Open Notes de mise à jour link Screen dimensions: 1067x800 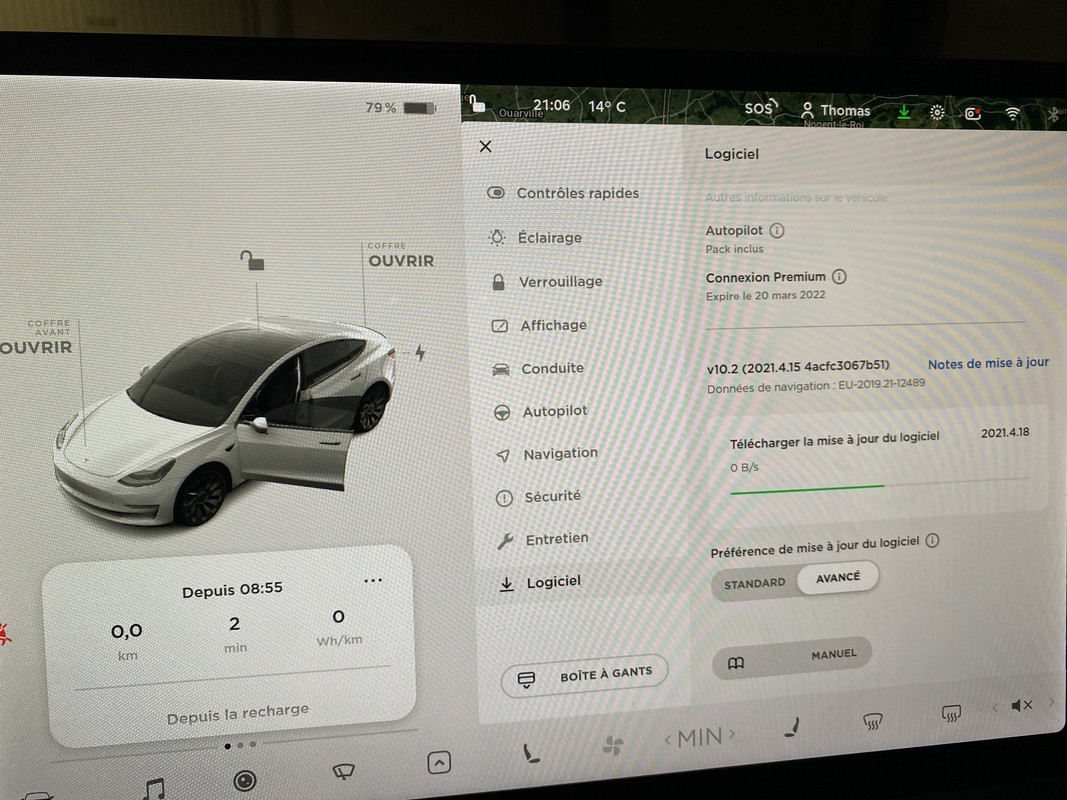pyautogui.click(x=988, y=363)
